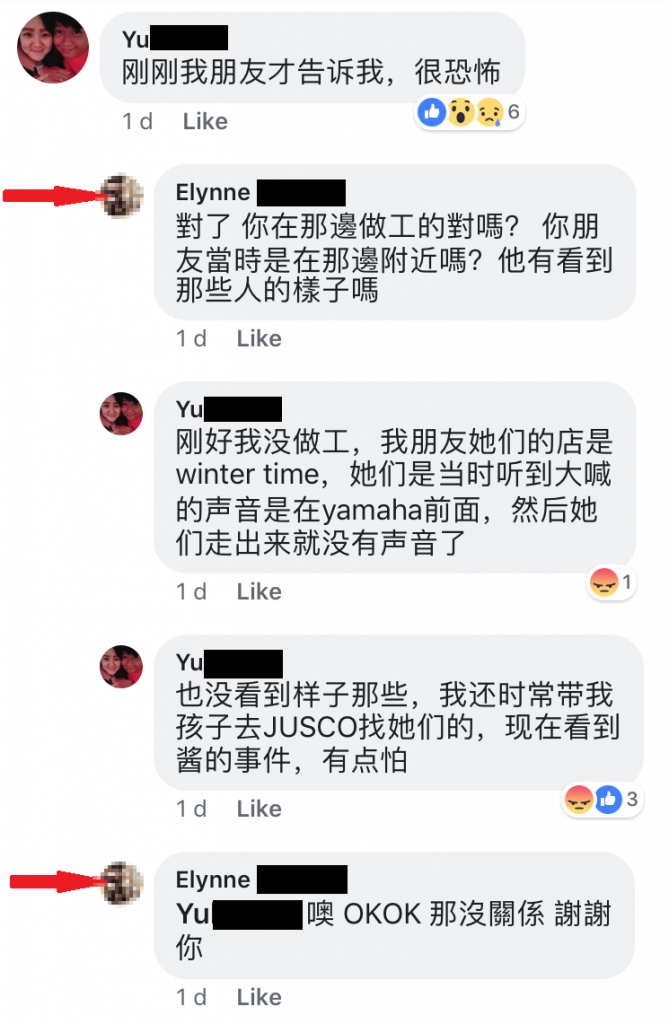The image size is (669, 1024).
Task: Click the angry emoji on JUSCO comment
Action: click(x=579, y=799)
